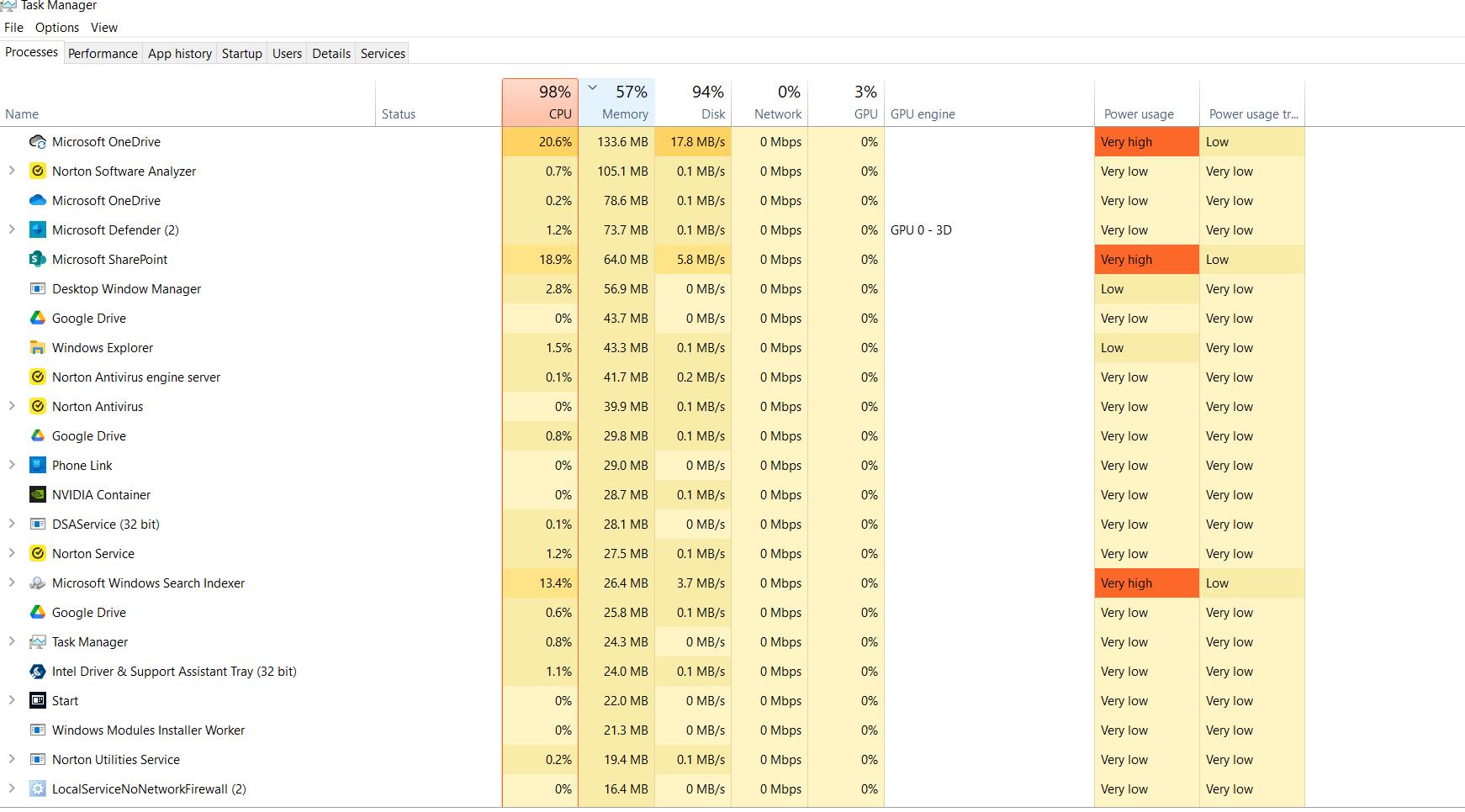1465x812 pixels.
Task: Click the Google Drive icon using 29.8 MB
Action: [x=38, y=435]
